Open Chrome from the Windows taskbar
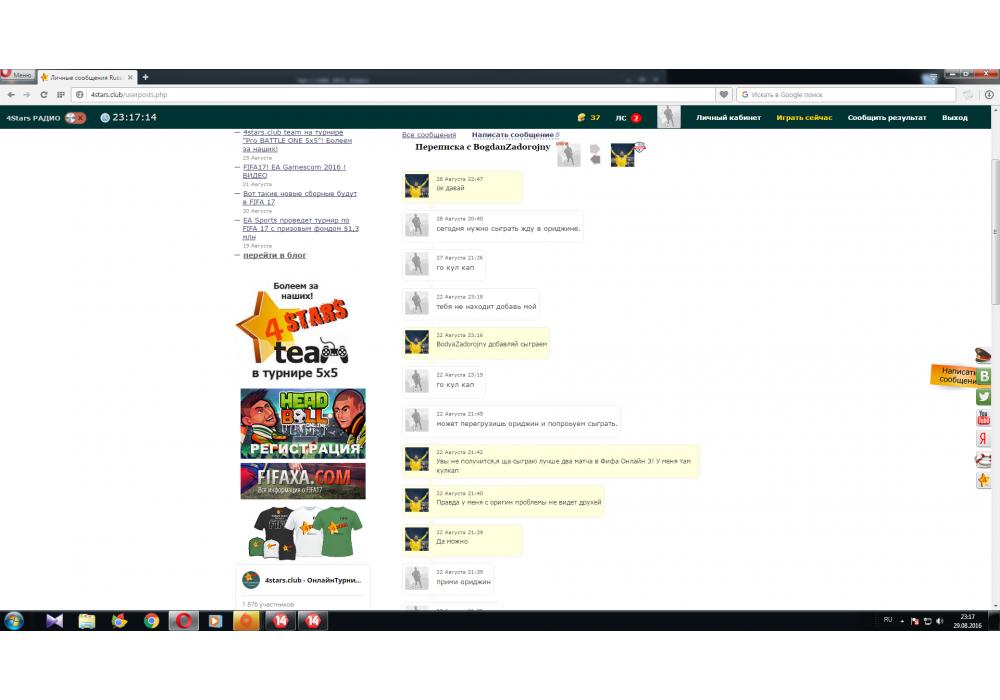Viewport: 1000px width, 700px height. 151,621
